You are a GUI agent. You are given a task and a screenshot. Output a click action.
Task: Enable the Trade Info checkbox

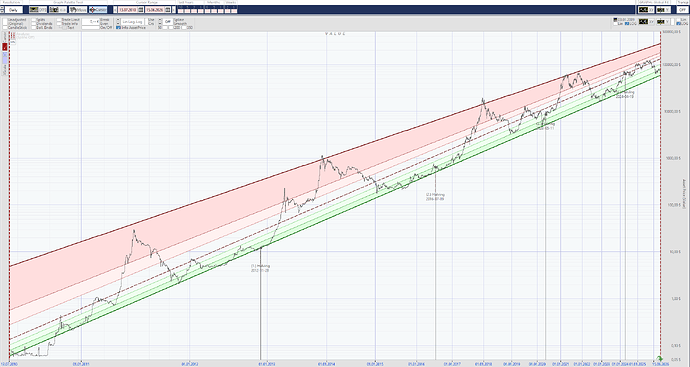coord(59,24)
